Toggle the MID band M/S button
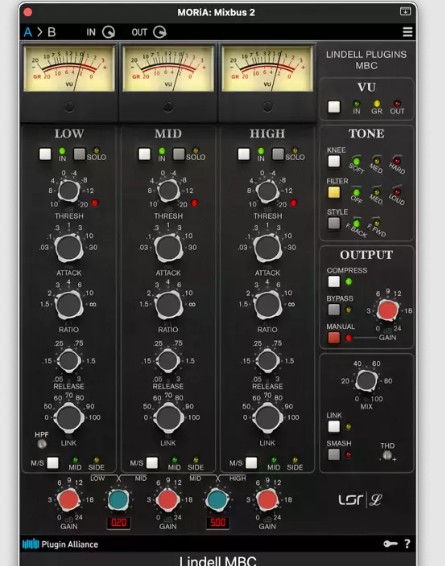 152,463
